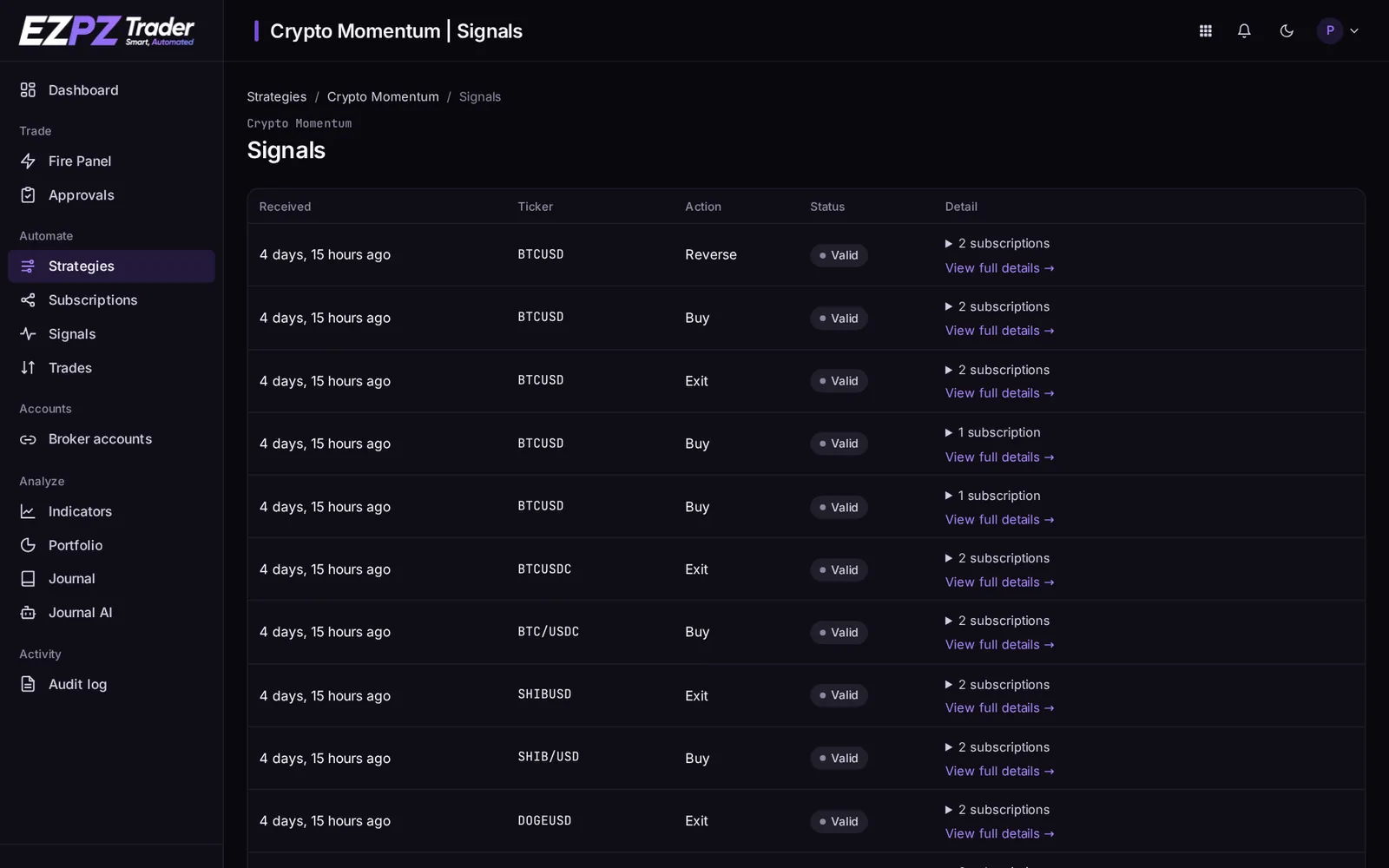Click Crypto Momentum breadcrumb link
This screenshot has width=1389, height=868.
pos(383,97)
